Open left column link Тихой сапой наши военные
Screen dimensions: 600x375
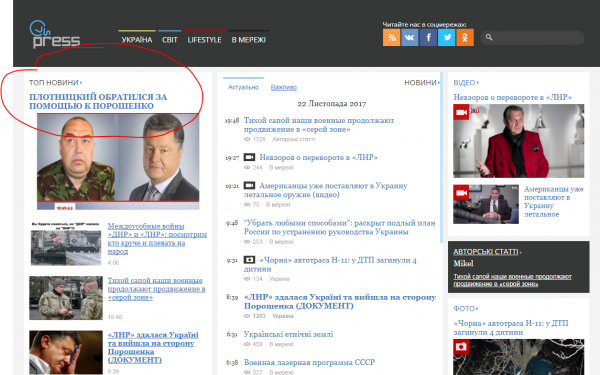[x=156, y=289]
